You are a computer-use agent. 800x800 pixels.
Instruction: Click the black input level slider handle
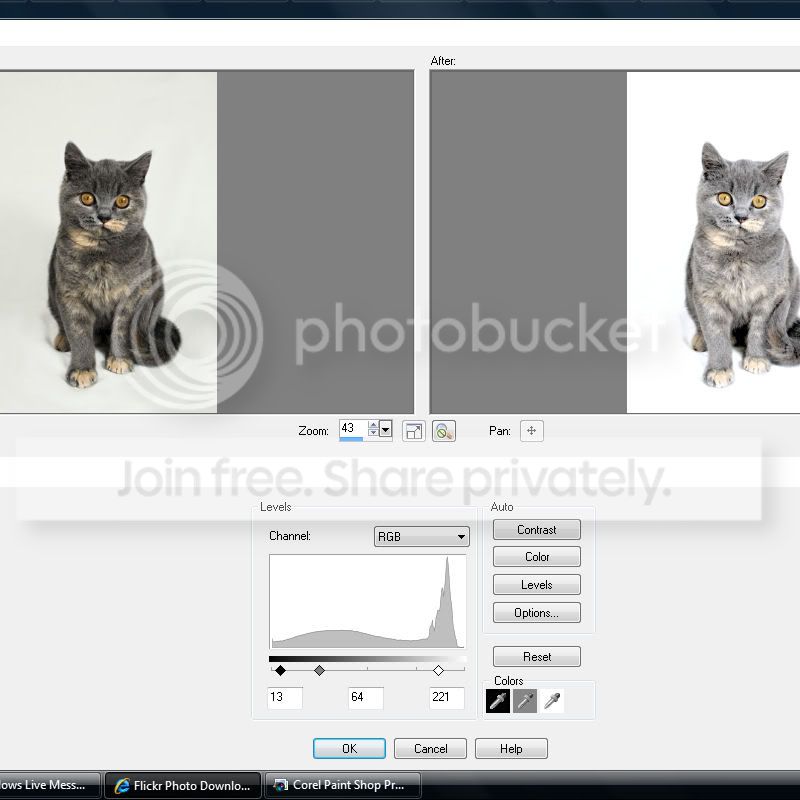click(280, 670)
